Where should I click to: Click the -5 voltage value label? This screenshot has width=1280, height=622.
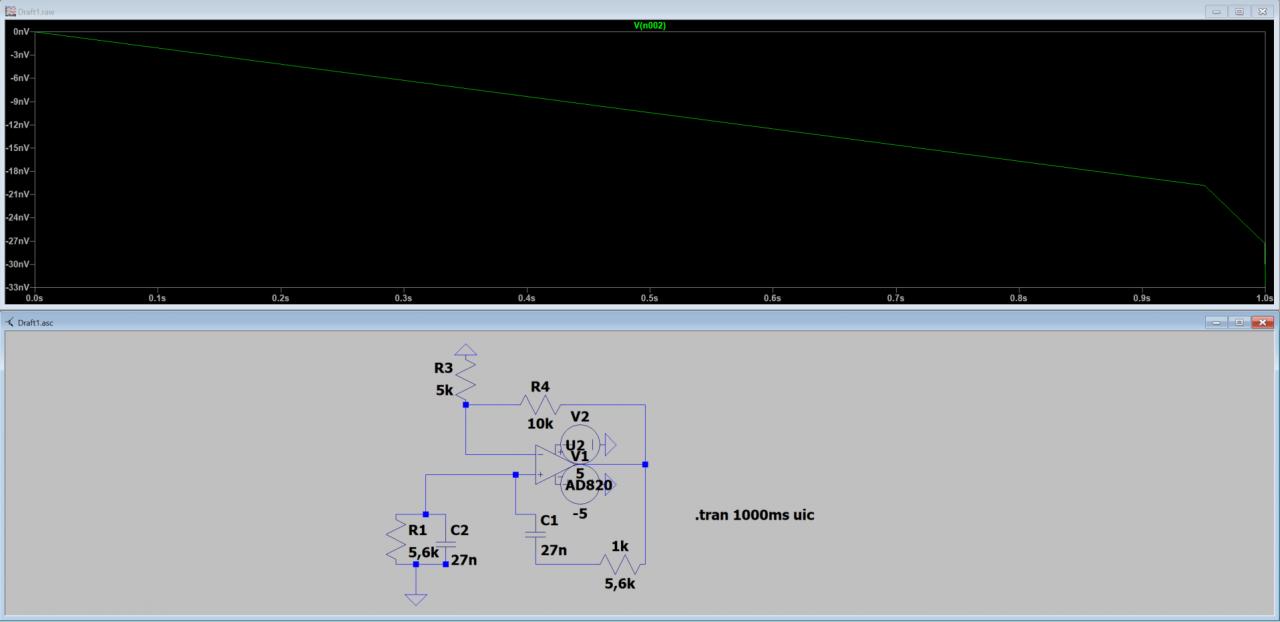tap(580, 514)
